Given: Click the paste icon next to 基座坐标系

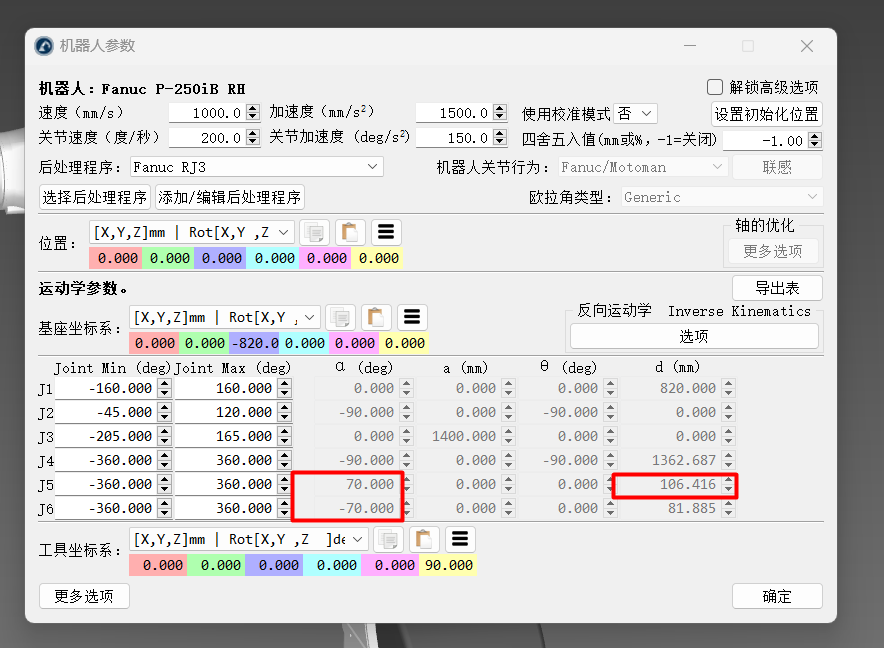Looking at the screenshot, I should [376, 318].
